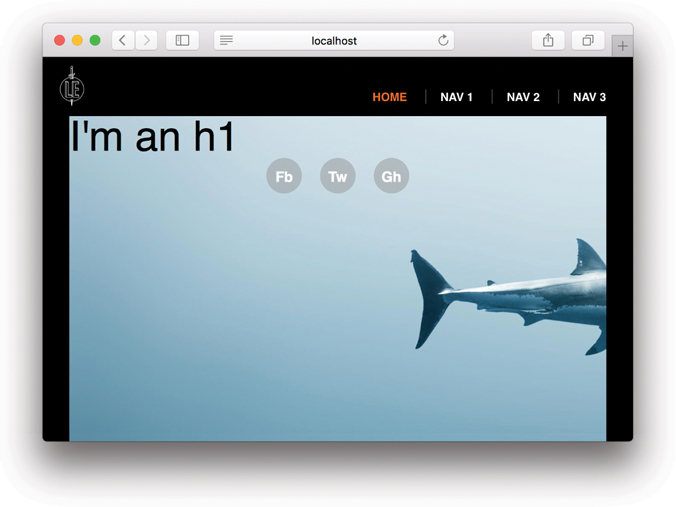
Task: Visit the Gh social circle button
Action: 391,176
